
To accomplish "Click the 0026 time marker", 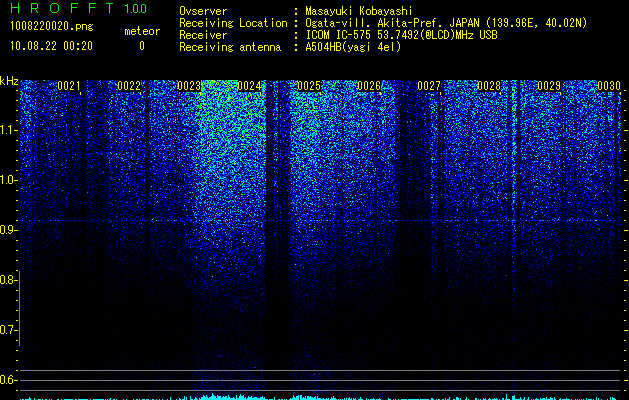I will [369, 86].
